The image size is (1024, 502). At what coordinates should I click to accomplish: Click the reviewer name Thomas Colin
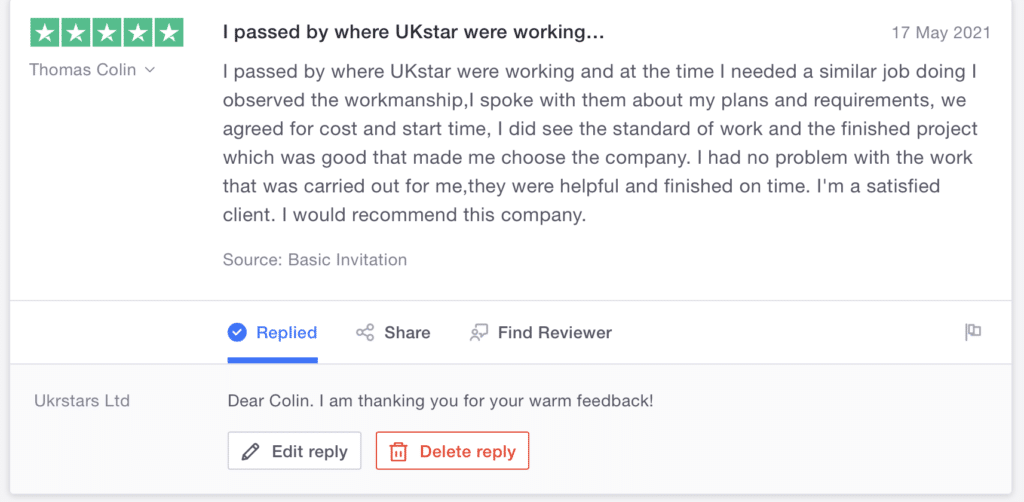tap(85, 70)
